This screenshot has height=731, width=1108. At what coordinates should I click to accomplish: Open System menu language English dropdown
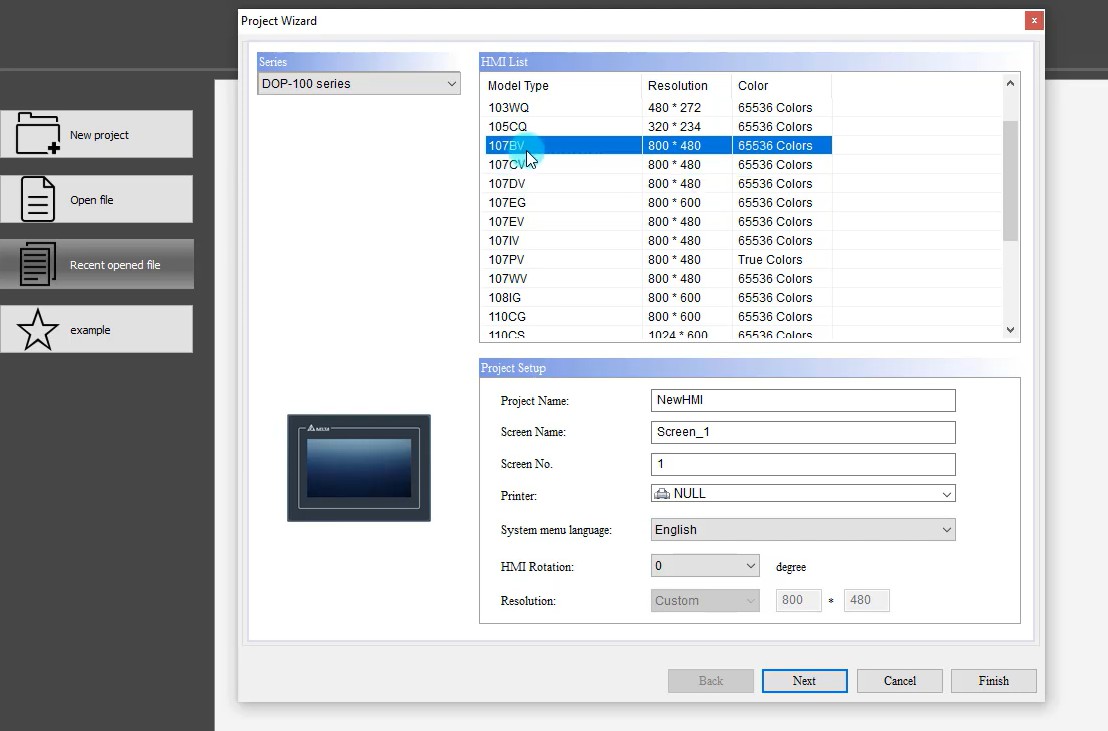coord(803,530)
